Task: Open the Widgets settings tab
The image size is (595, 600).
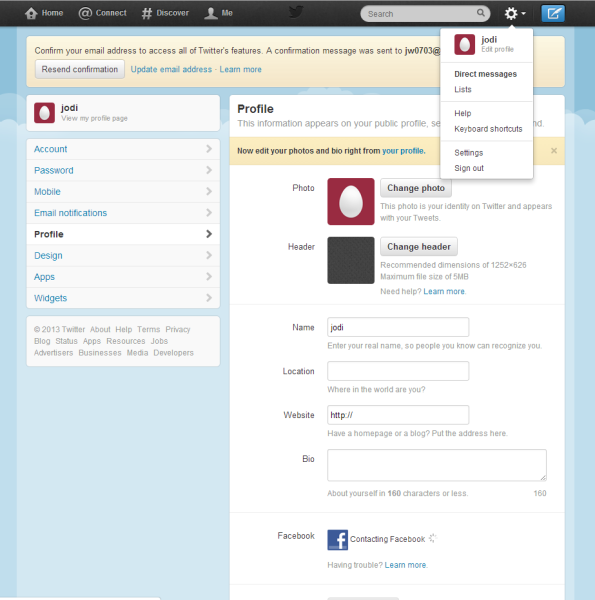Action: 123,298
